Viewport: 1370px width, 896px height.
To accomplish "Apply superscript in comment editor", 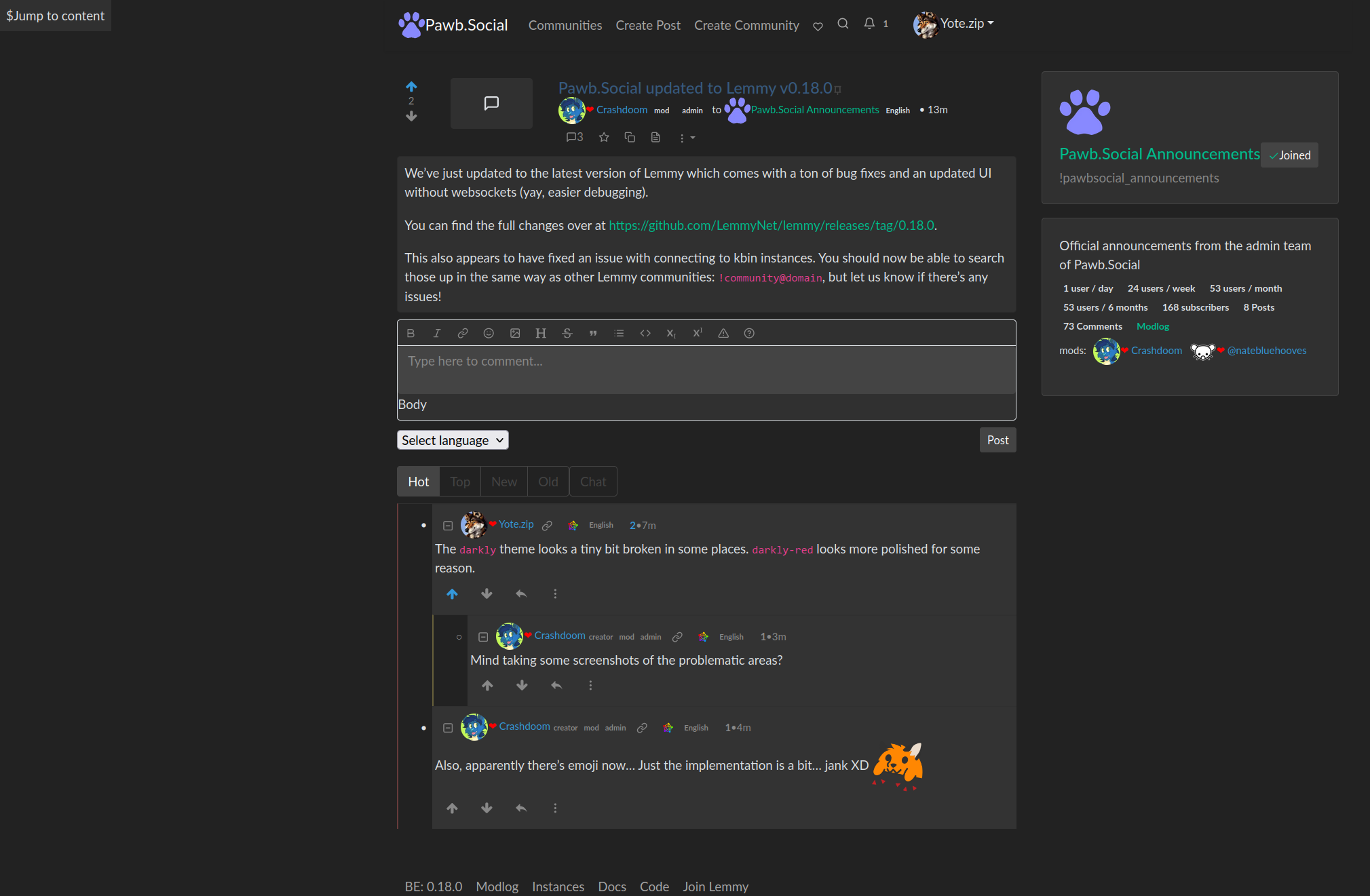I will (698, 333).
